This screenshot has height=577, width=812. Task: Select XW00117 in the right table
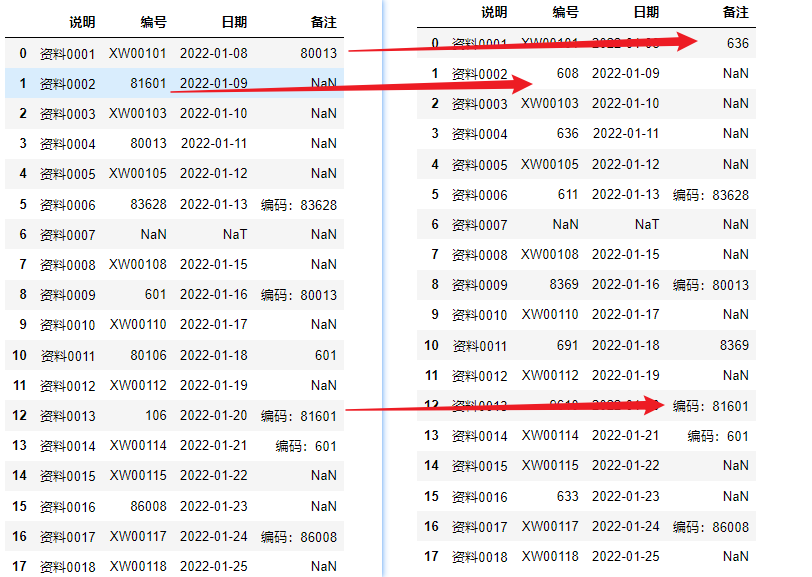point(549,527)
